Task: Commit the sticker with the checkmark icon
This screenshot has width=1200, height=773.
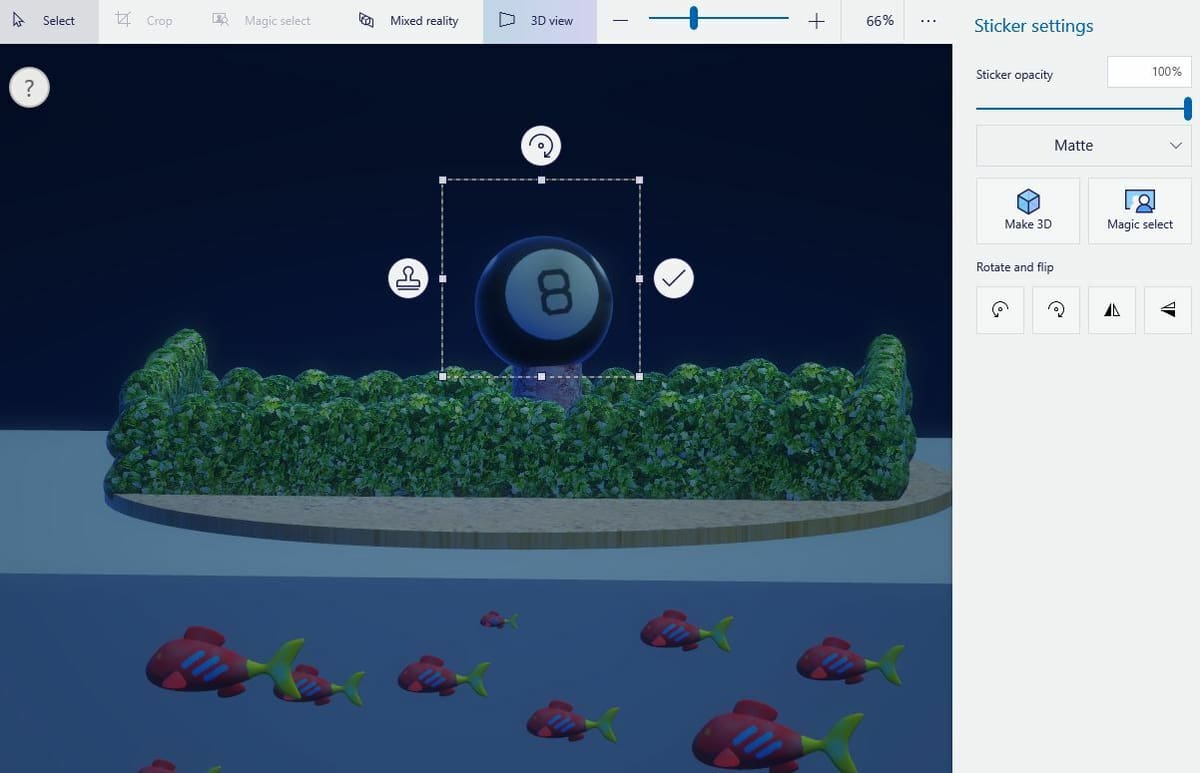Action: [673, 278]
